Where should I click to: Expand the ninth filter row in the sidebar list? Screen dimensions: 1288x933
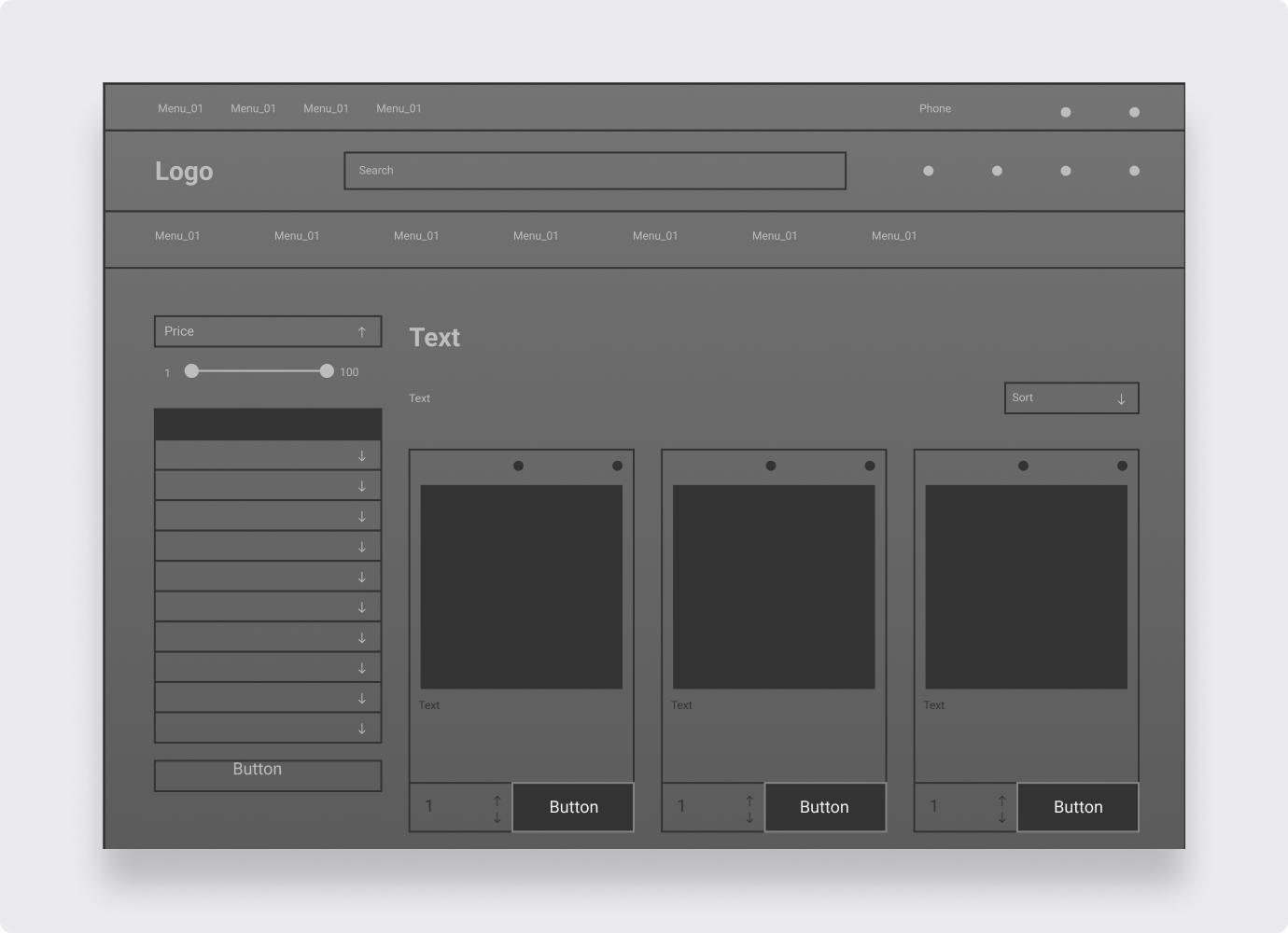pyautogui.click(x=268, y=698)
